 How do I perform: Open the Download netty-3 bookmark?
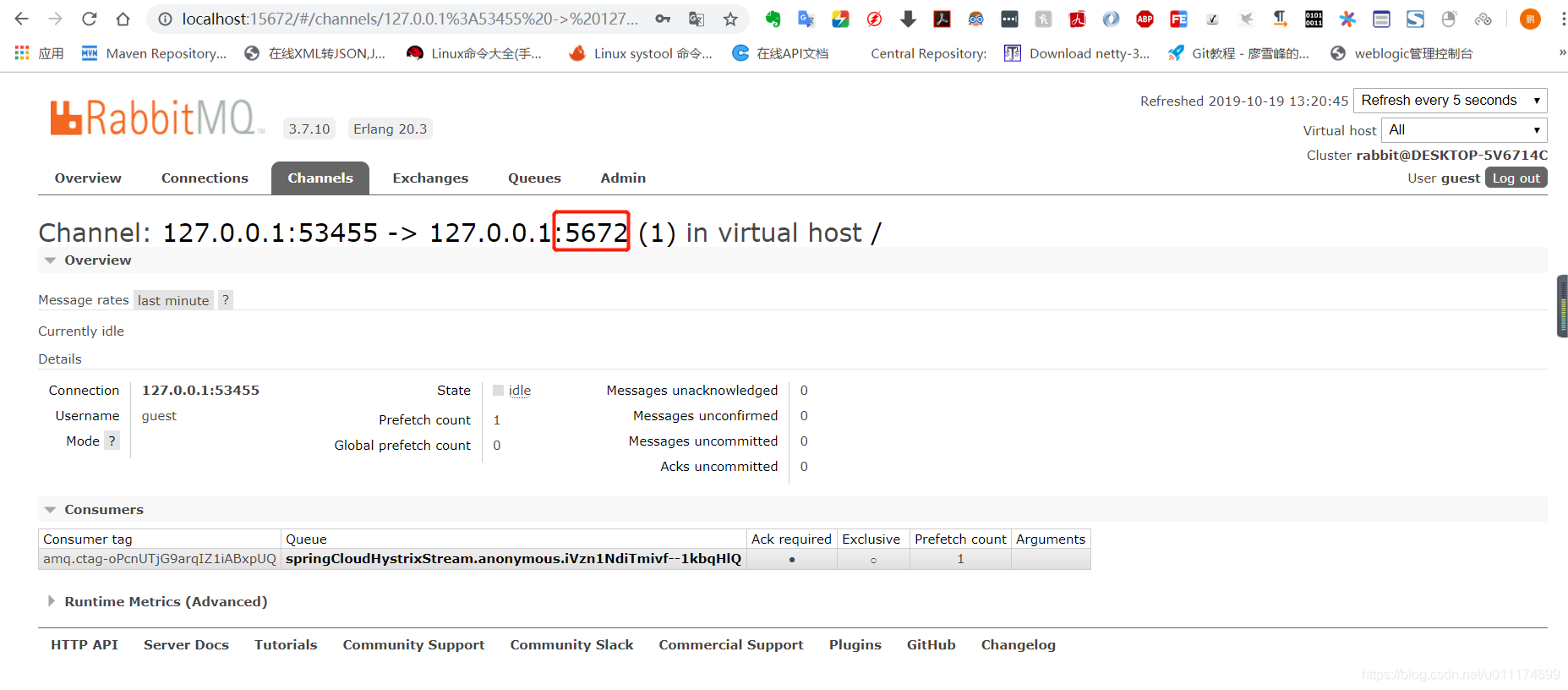point(1077,53)
